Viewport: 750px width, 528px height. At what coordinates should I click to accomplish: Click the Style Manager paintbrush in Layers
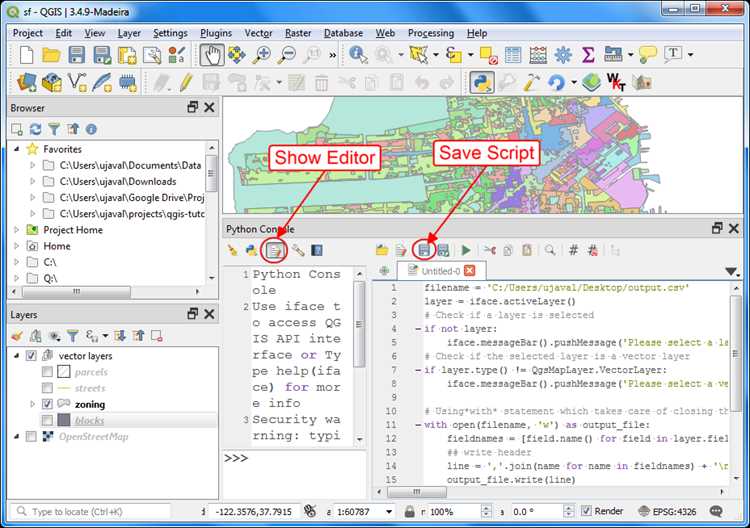17,336
